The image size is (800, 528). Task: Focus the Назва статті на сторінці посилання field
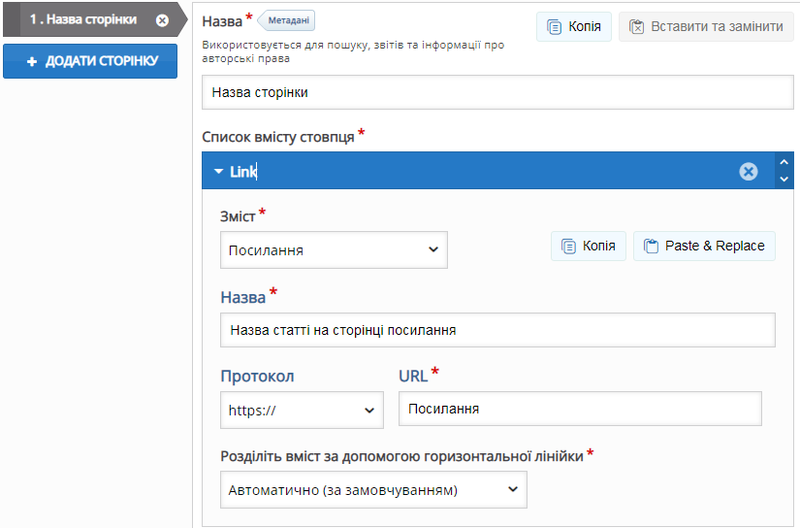click(x=497, y=330)
